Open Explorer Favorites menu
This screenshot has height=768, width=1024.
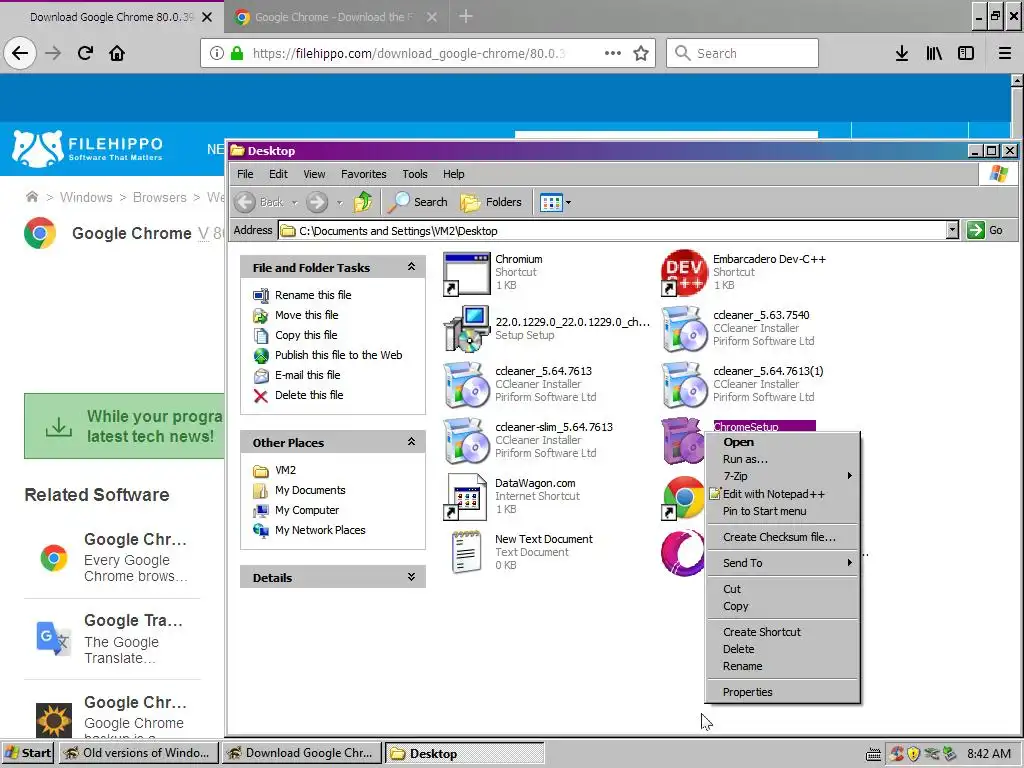pos(363,174)
